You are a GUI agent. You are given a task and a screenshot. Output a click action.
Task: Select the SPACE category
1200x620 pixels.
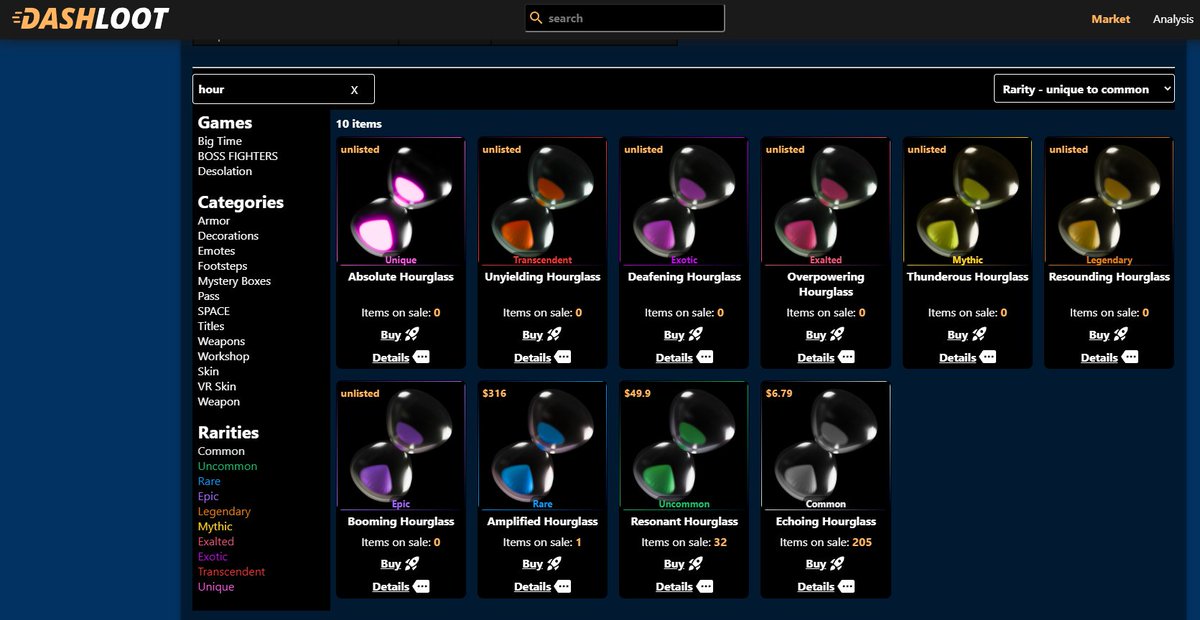[214, 311]
